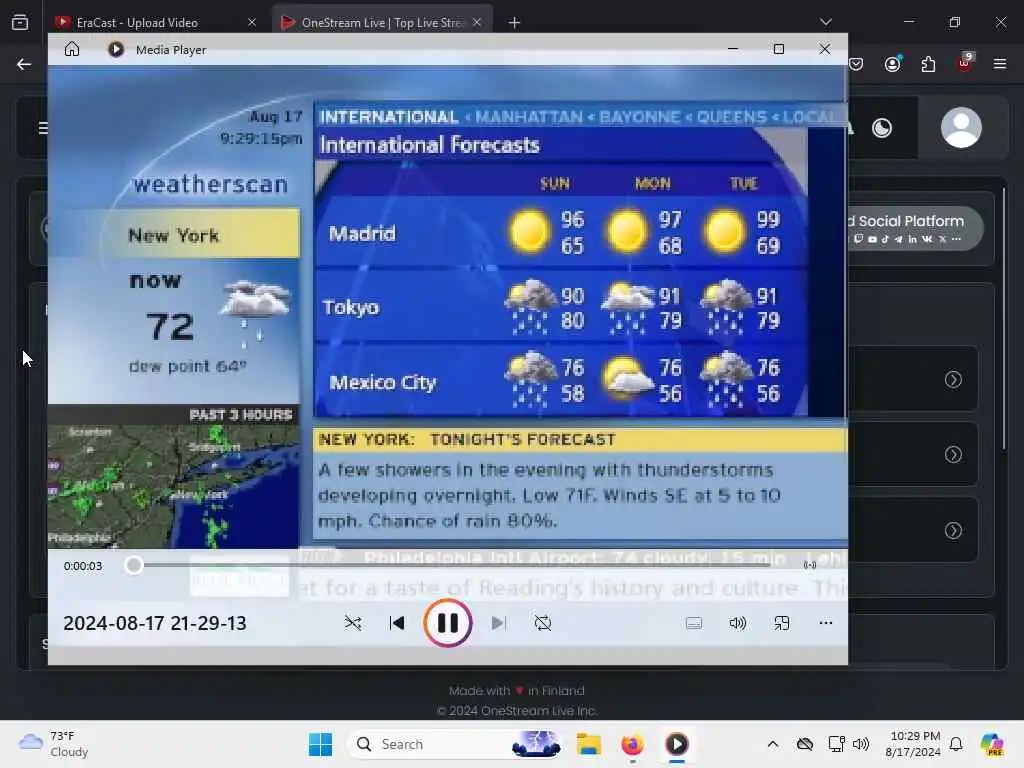
Task: Click the cast to device icon
Action: 810,566
